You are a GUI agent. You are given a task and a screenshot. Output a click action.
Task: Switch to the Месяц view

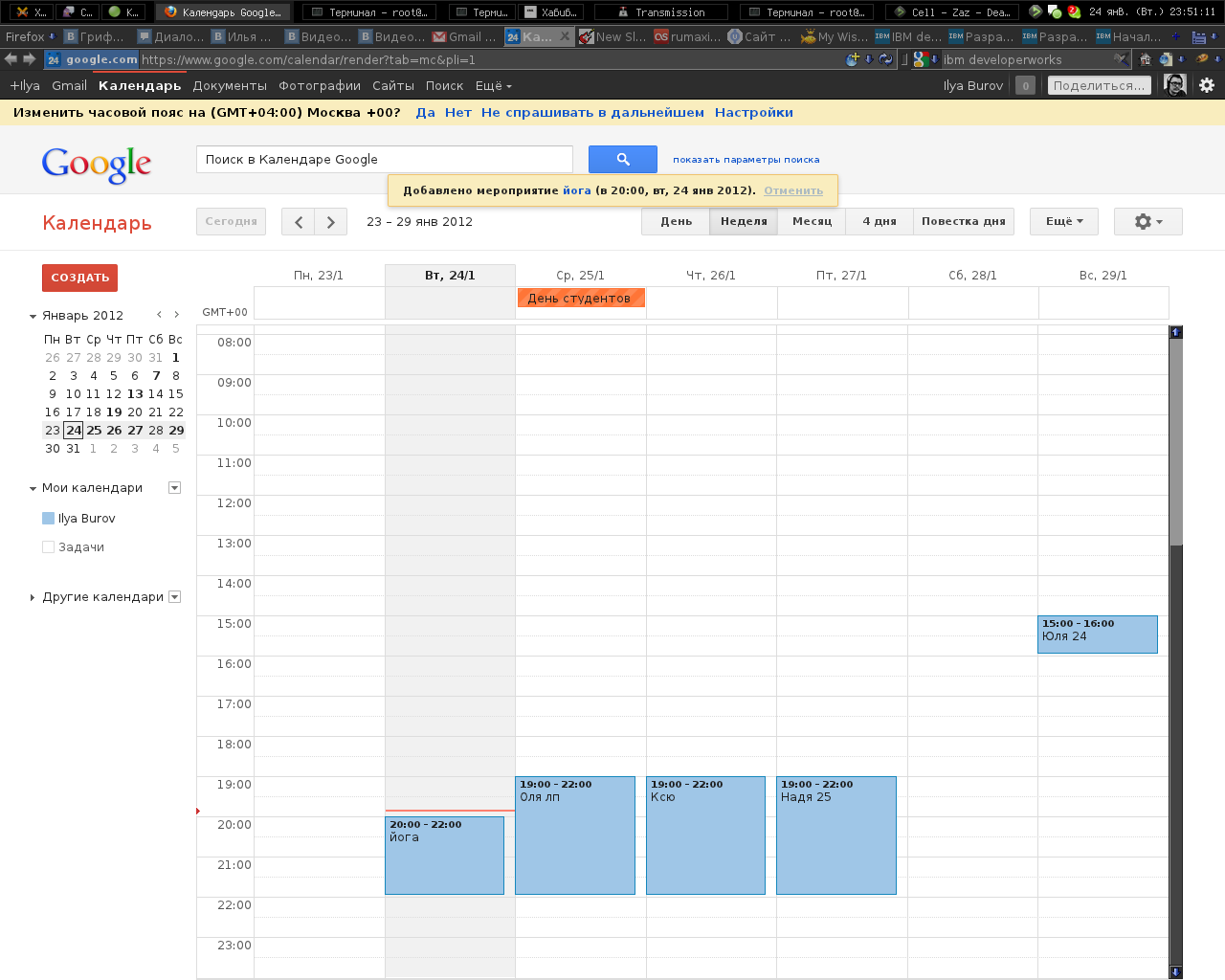812,222
